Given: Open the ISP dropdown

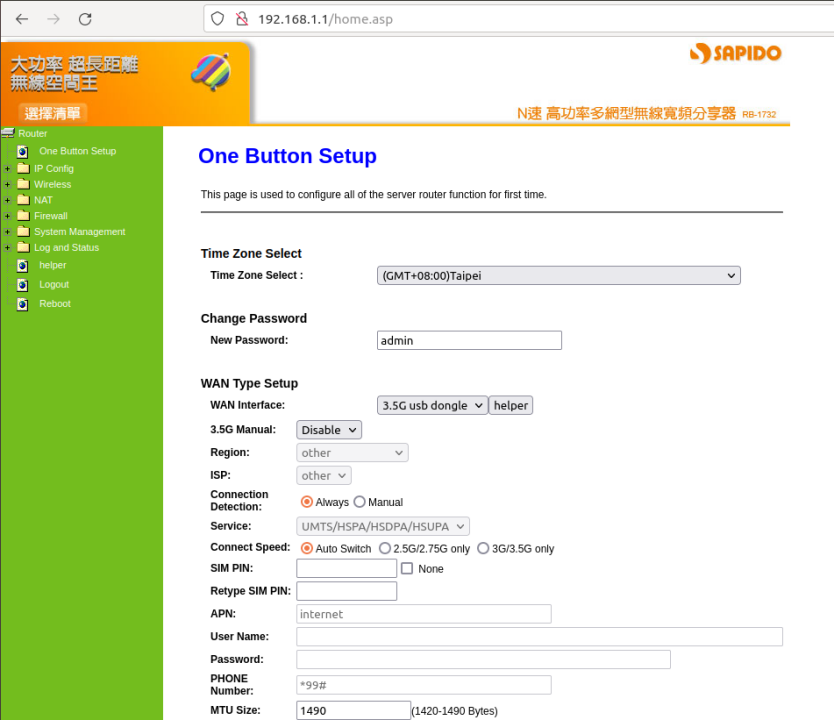Looking at the screenshot, I should pos(323,475).
